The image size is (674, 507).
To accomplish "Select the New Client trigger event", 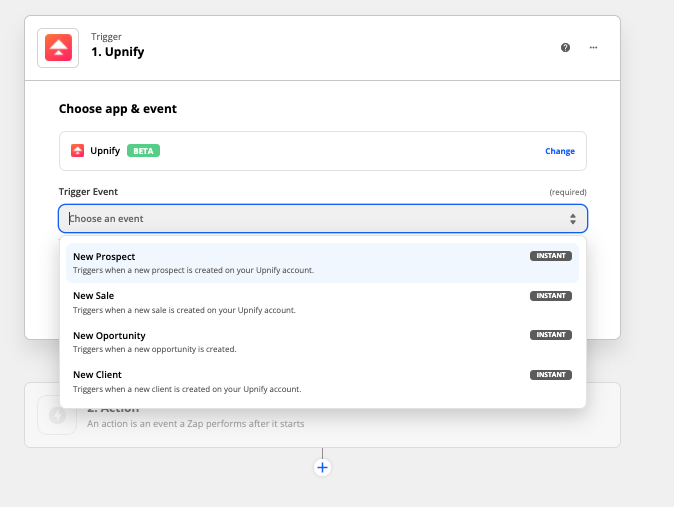I will [x=322, y=381].
